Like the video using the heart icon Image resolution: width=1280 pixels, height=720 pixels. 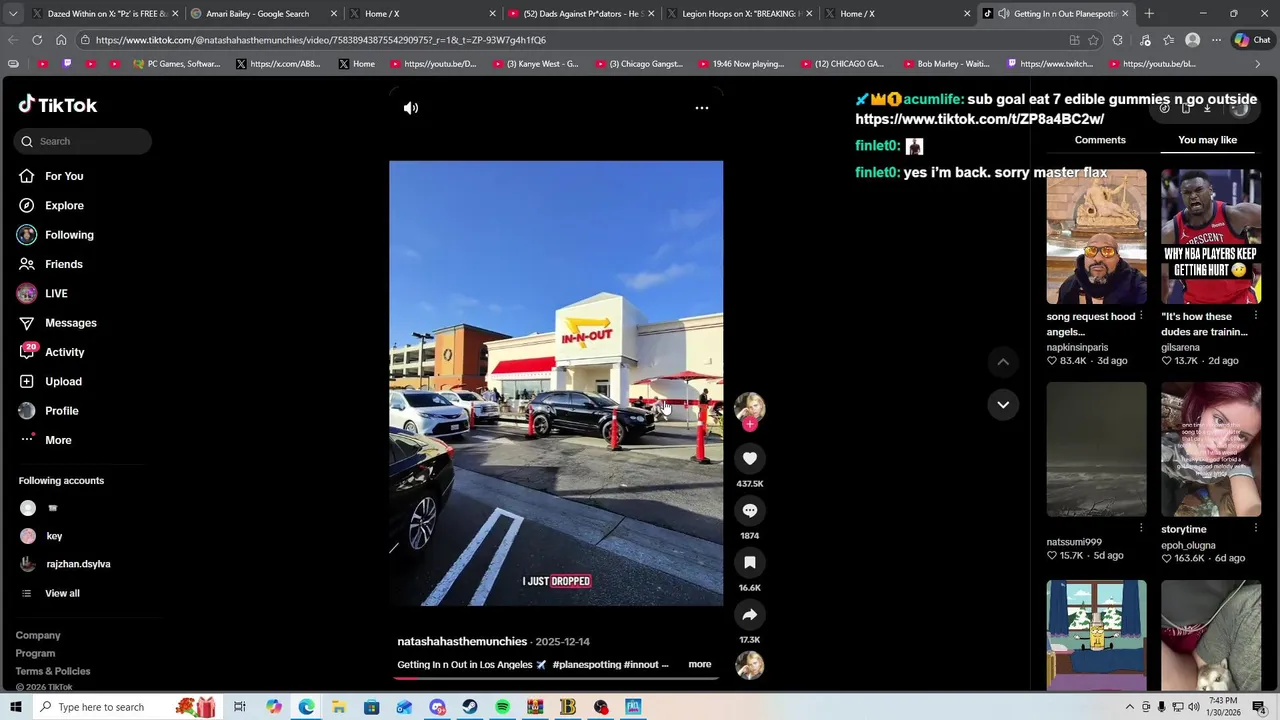click(x=749, y=458)
